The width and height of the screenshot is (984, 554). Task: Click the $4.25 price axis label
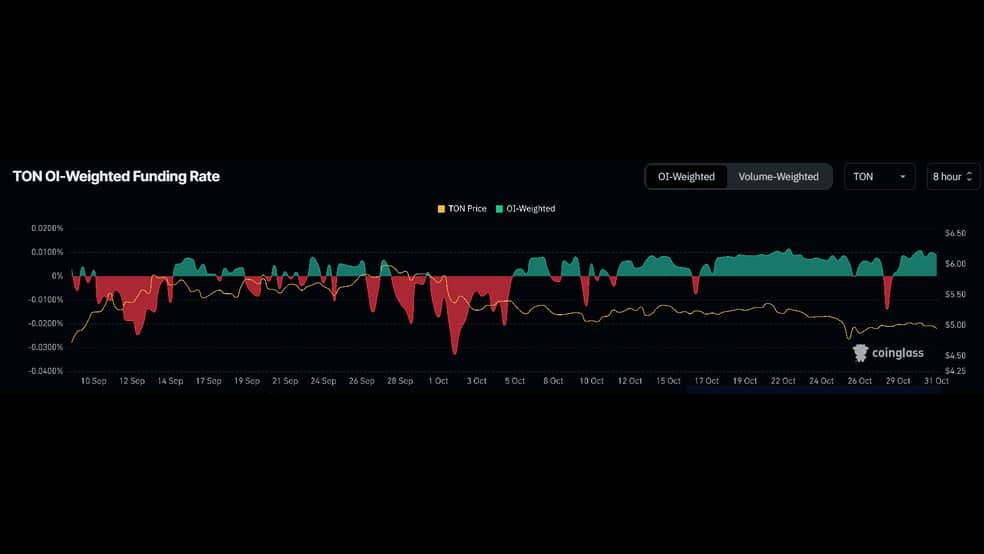click(x=955, y=371)
